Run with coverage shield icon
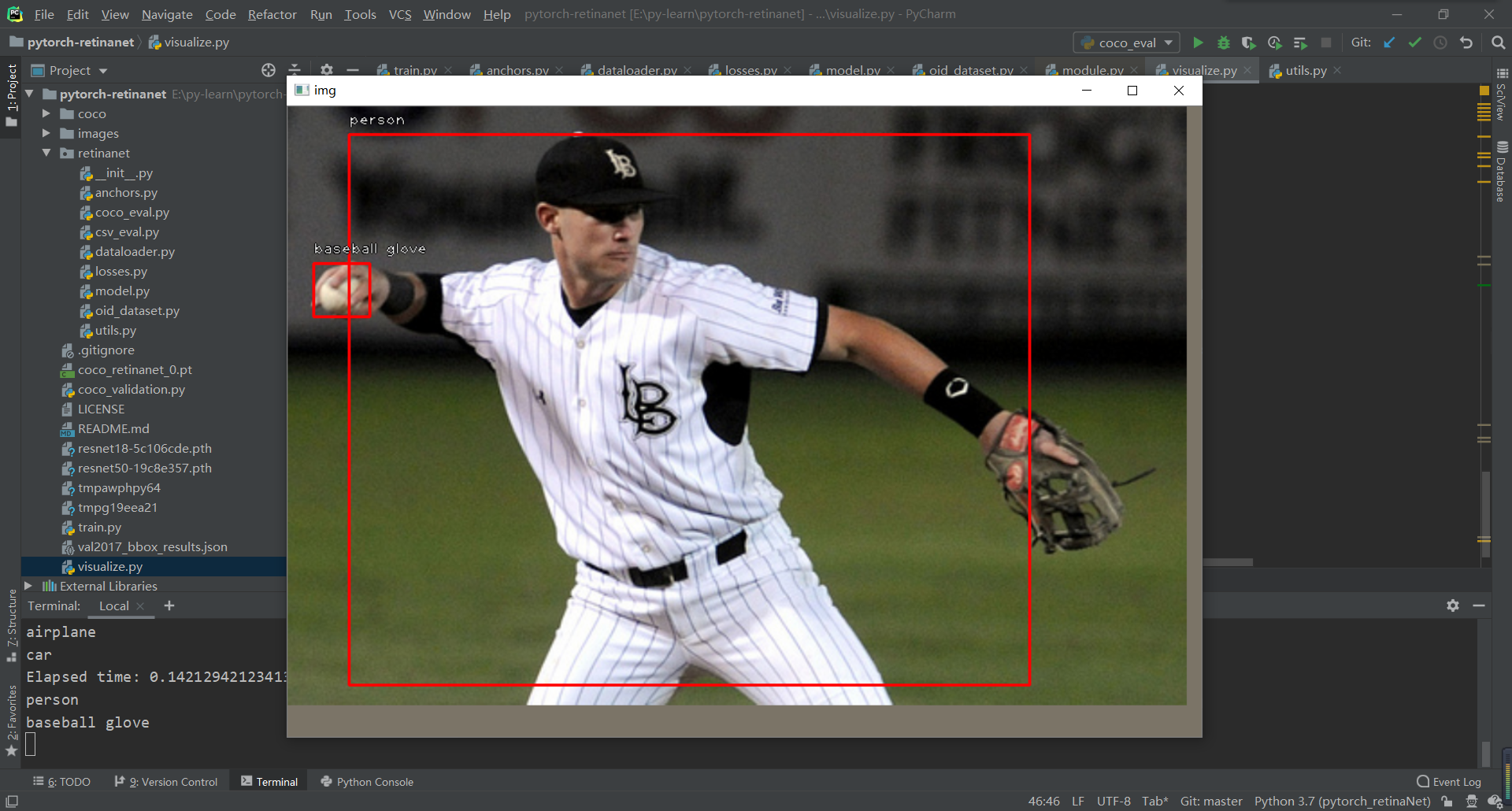 (x=1248, y=43)
